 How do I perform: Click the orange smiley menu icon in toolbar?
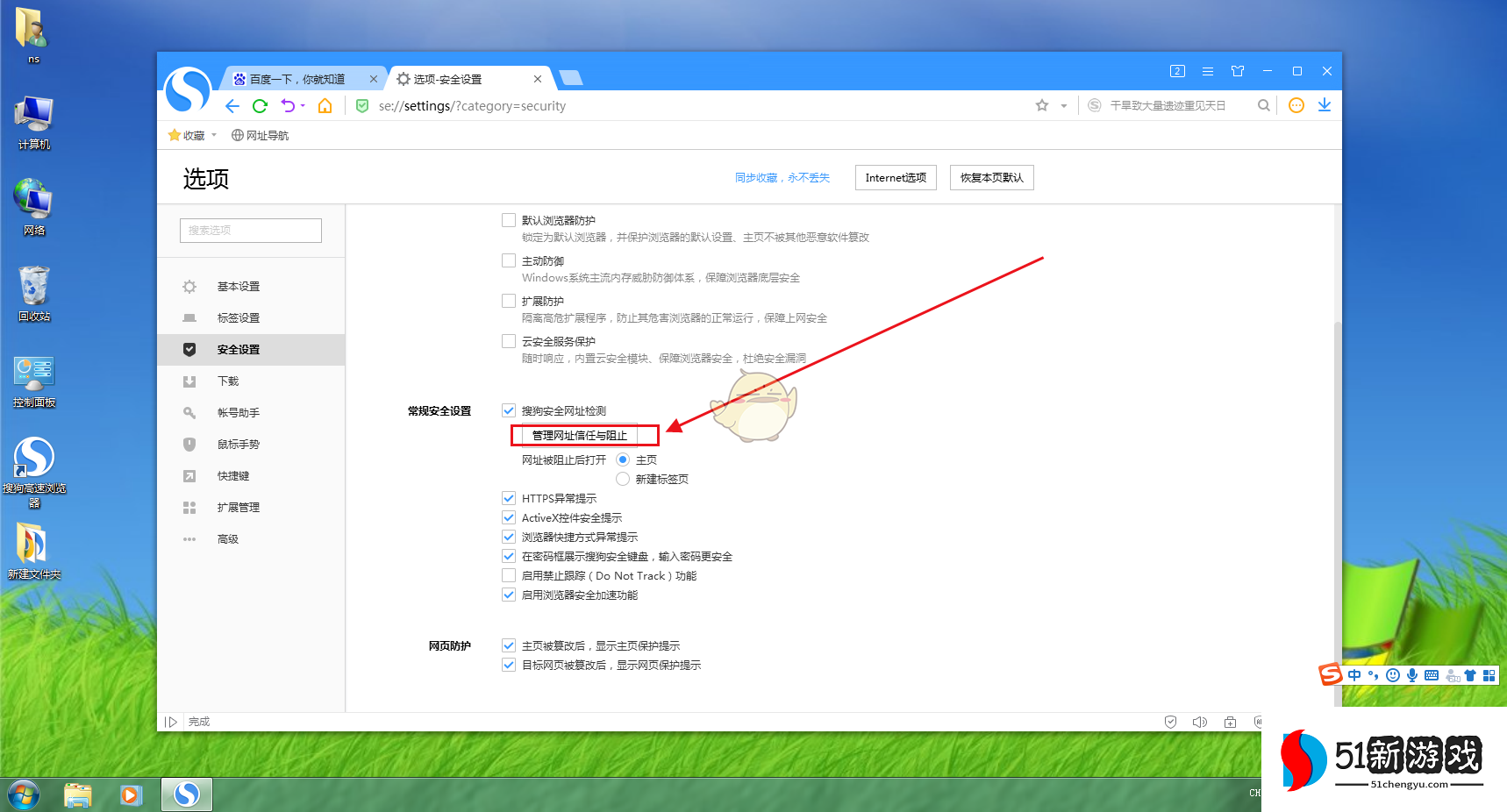1296,105
